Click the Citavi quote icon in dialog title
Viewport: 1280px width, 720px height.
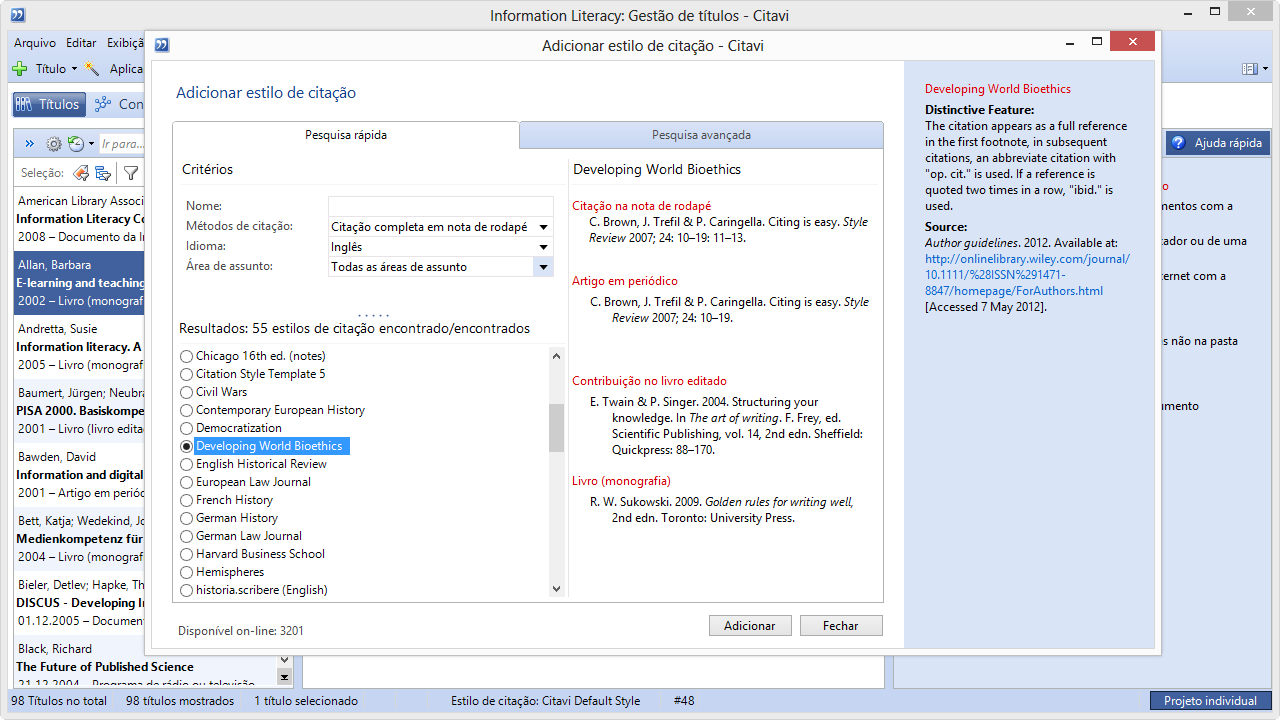click(162, 44)
